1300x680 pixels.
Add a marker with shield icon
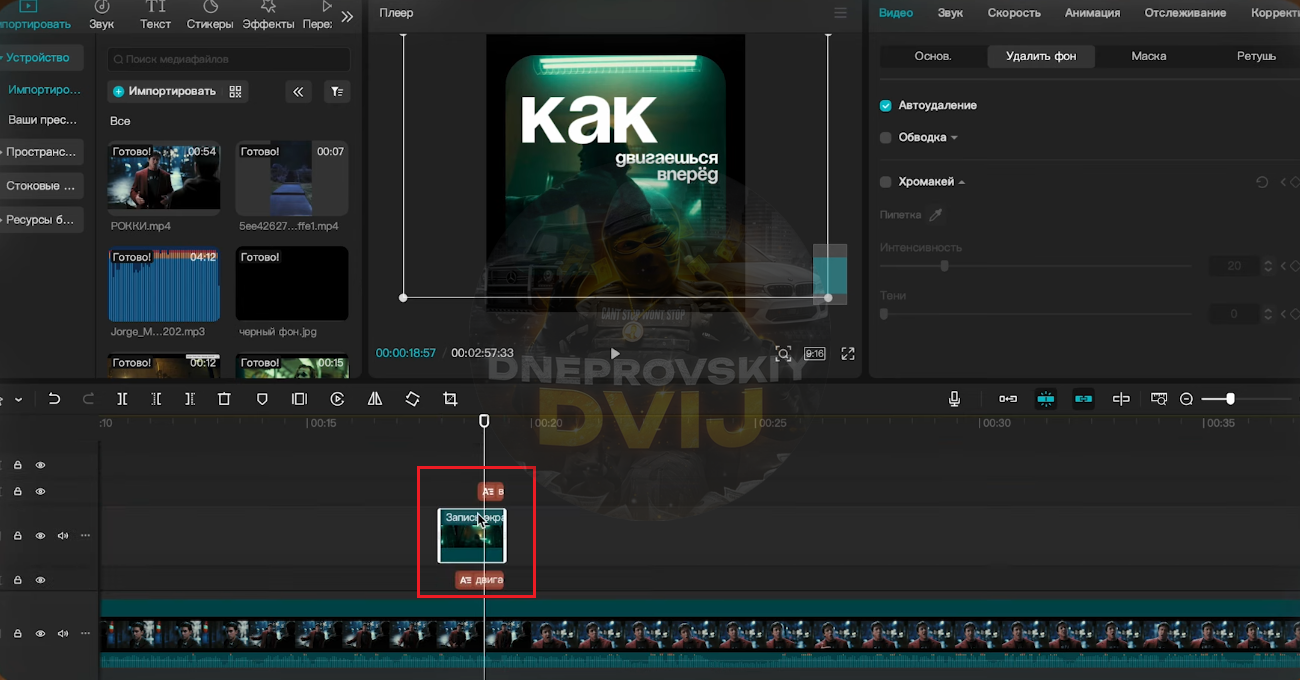coord(262,399)
